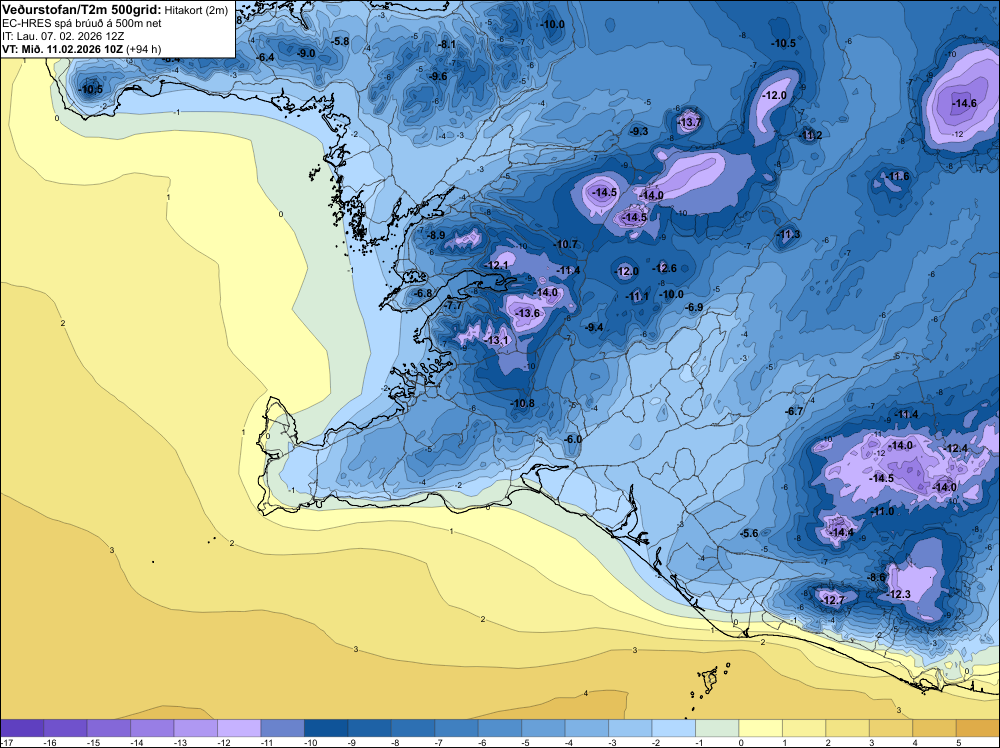Click the -5.8 temperature label
Image resolution: width=1000 pixels, height=748 pixels.
click(x=340, y=41)
